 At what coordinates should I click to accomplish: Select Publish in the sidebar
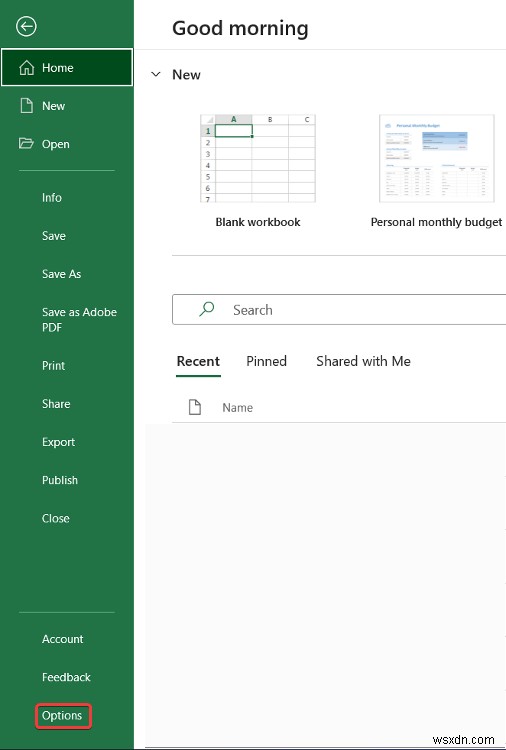(x=60, y=480)
